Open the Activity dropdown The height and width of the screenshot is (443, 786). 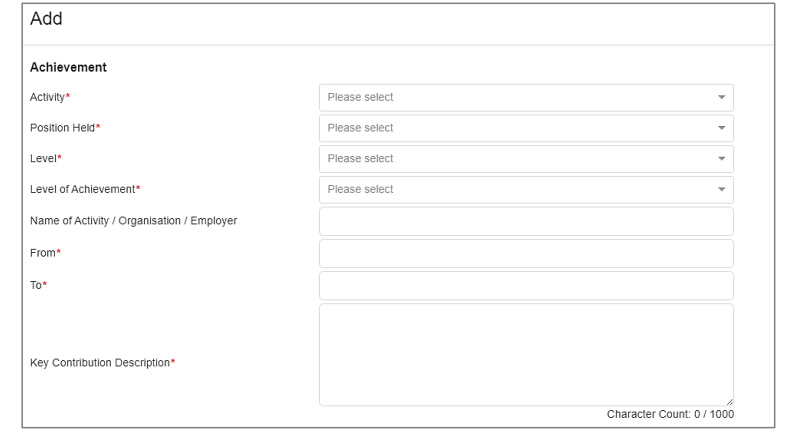[526, 97]
